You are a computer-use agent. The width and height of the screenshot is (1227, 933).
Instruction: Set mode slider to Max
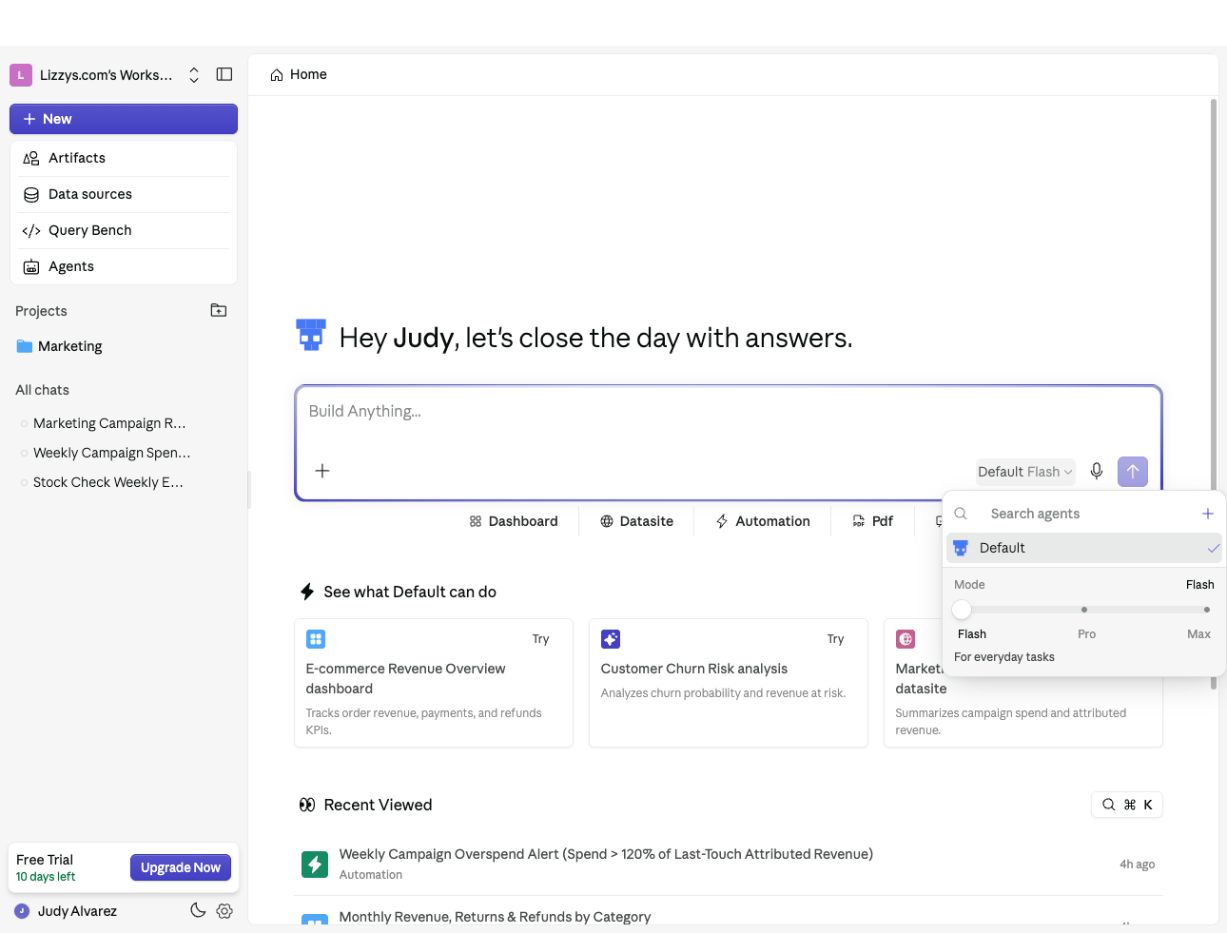[x=1206, y=609]
